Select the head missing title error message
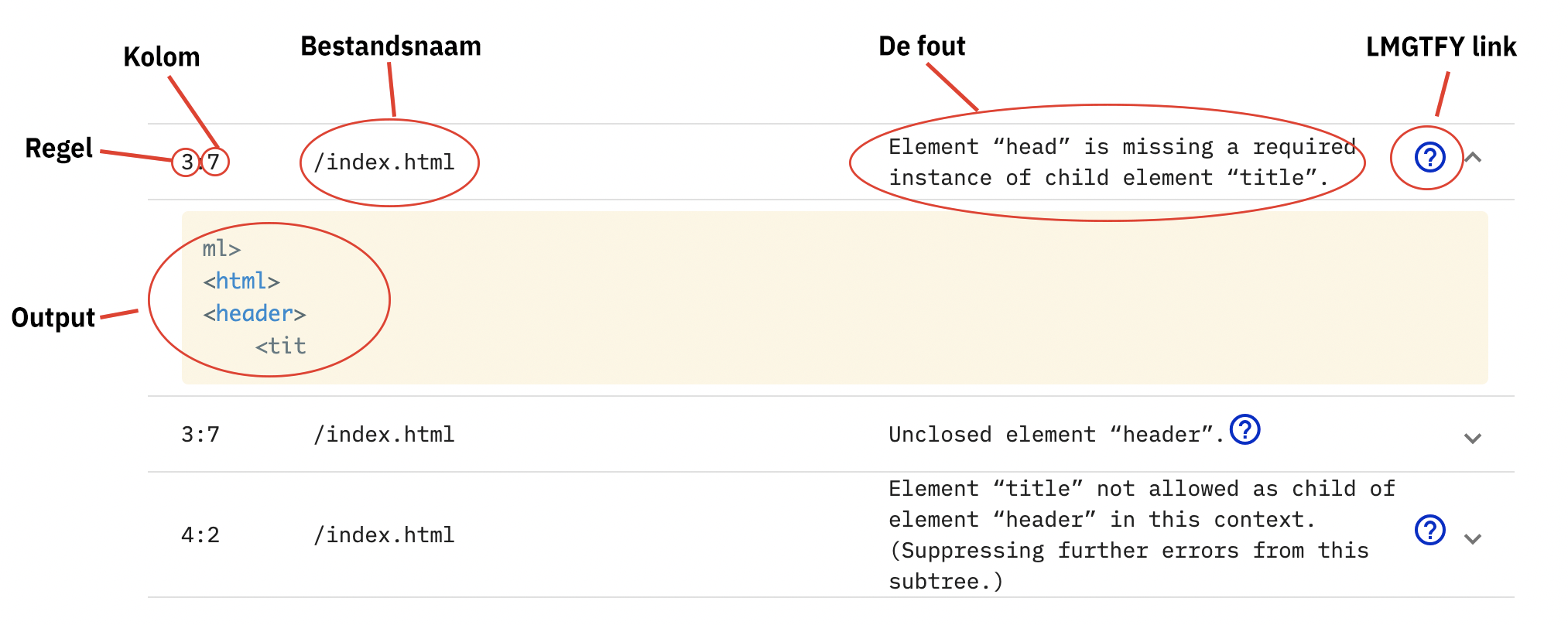This screenshot has height=625, width=1568. coord(1121,162)
